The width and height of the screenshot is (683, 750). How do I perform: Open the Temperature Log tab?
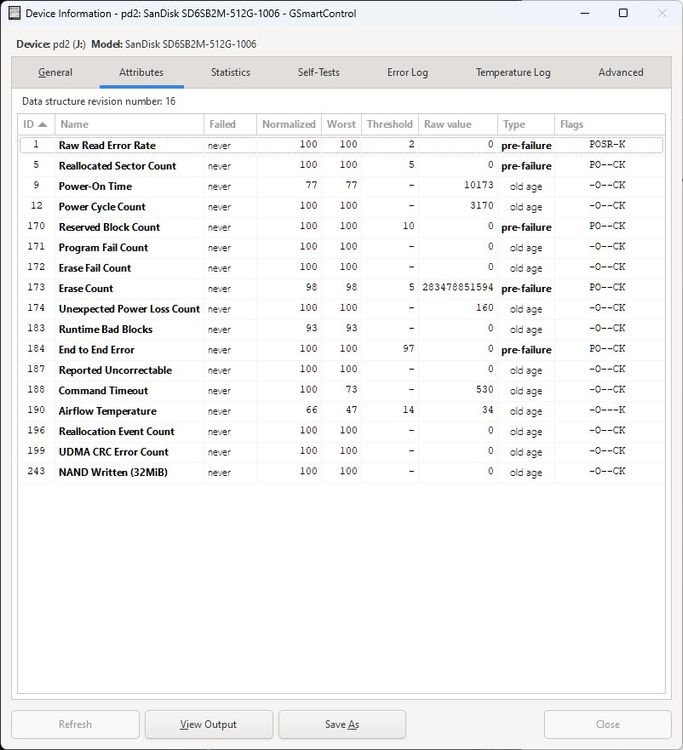coord(513,72)
